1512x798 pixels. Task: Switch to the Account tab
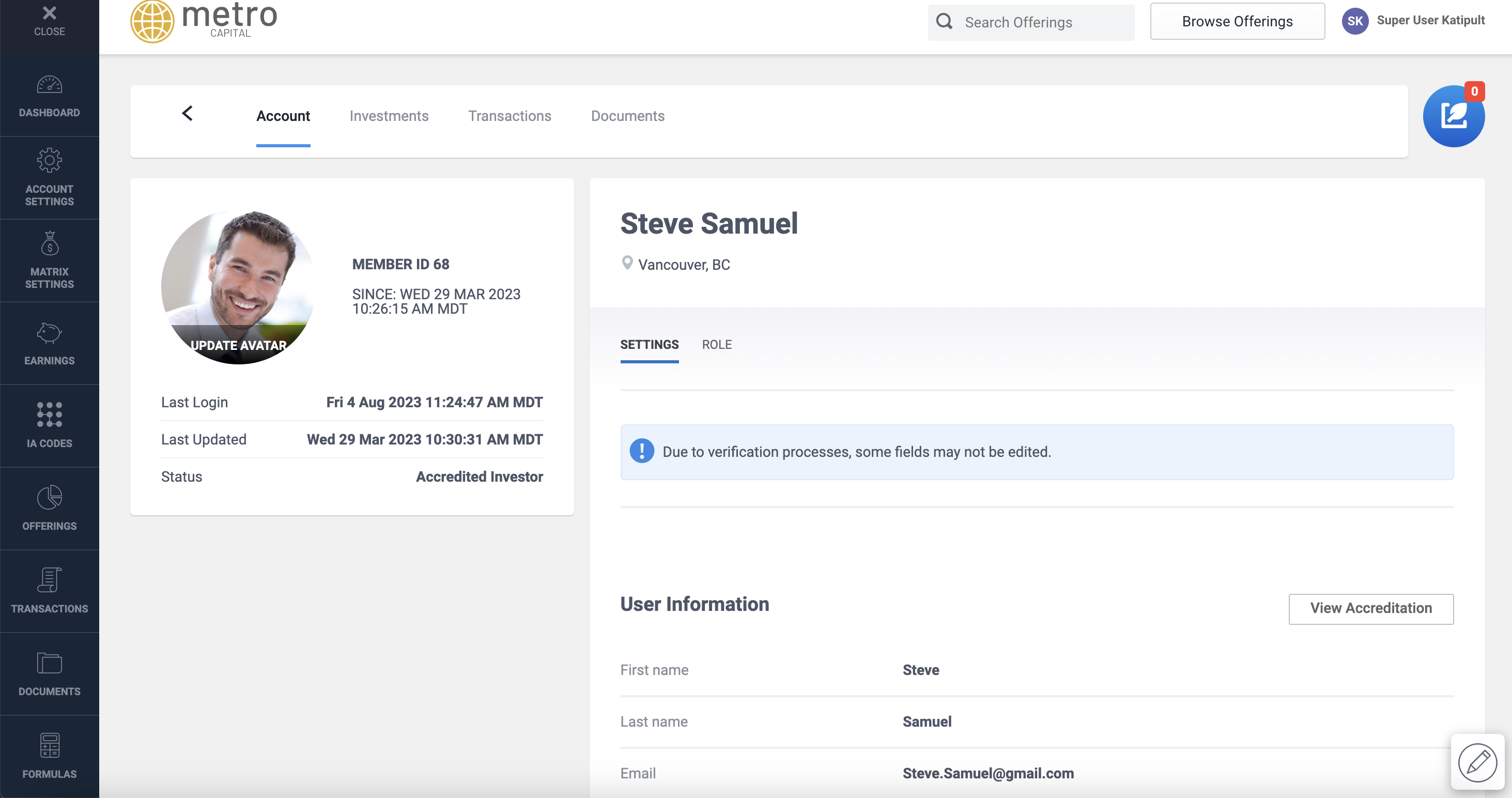click(283, 116)
